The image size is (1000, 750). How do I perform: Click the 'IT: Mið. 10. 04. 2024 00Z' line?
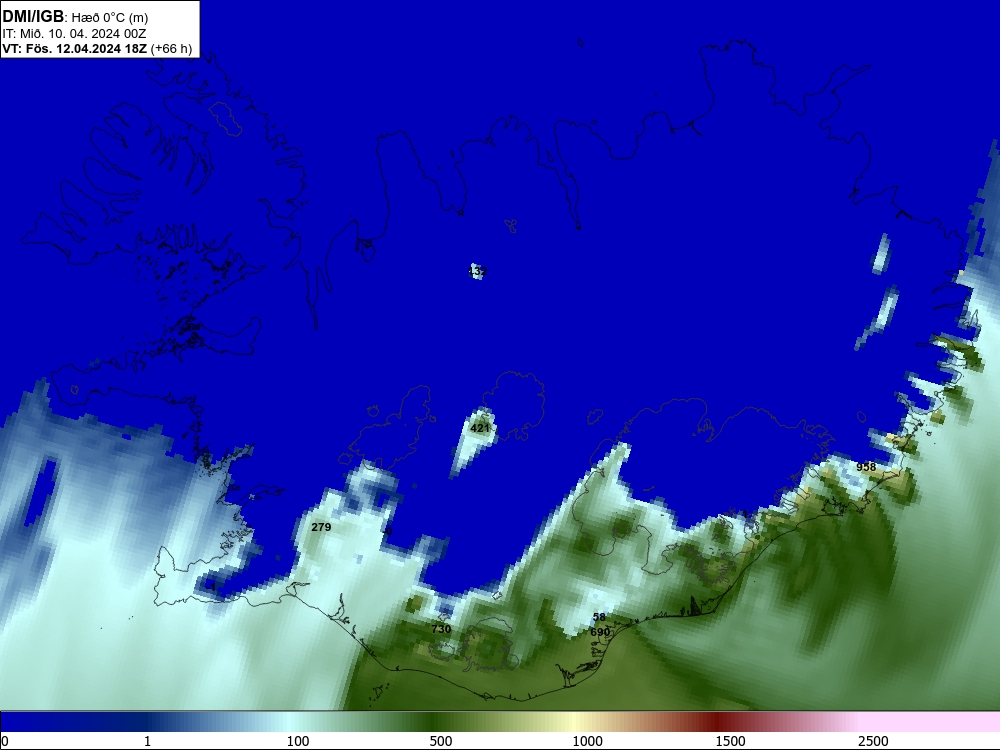(74, 34)
